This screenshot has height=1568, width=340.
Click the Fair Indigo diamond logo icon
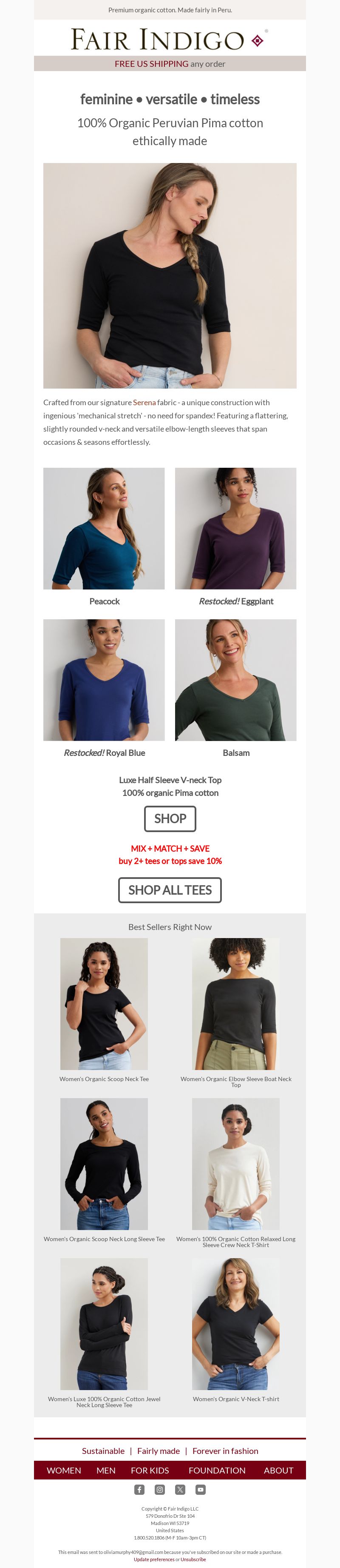pos(257,41)
